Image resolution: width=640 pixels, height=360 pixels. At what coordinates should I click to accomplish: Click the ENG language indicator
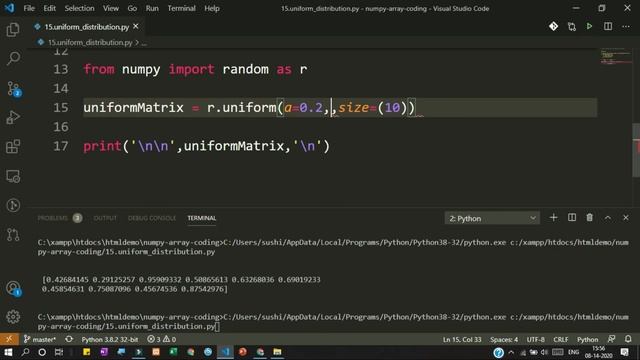pyautogui.click(x=573, y=352)
